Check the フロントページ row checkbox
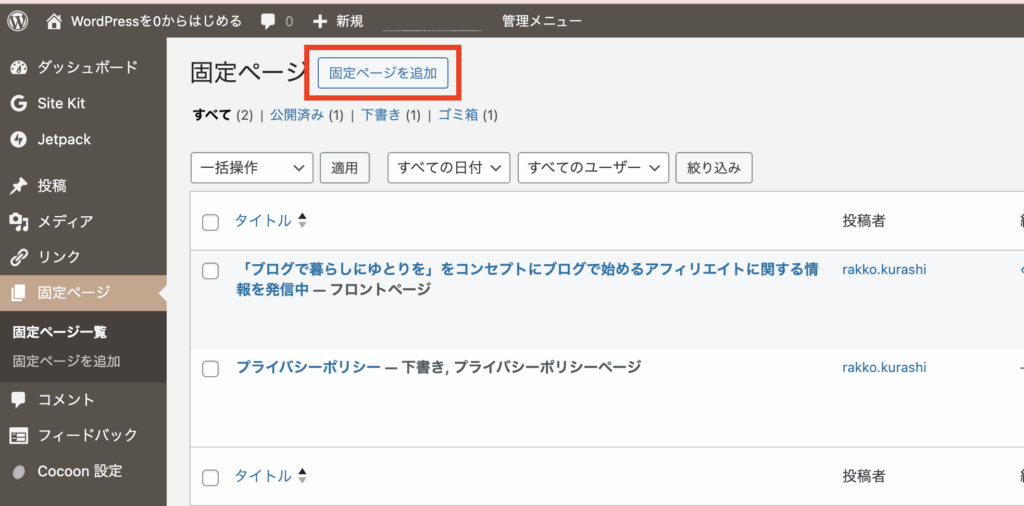 (x=210, y=271)
